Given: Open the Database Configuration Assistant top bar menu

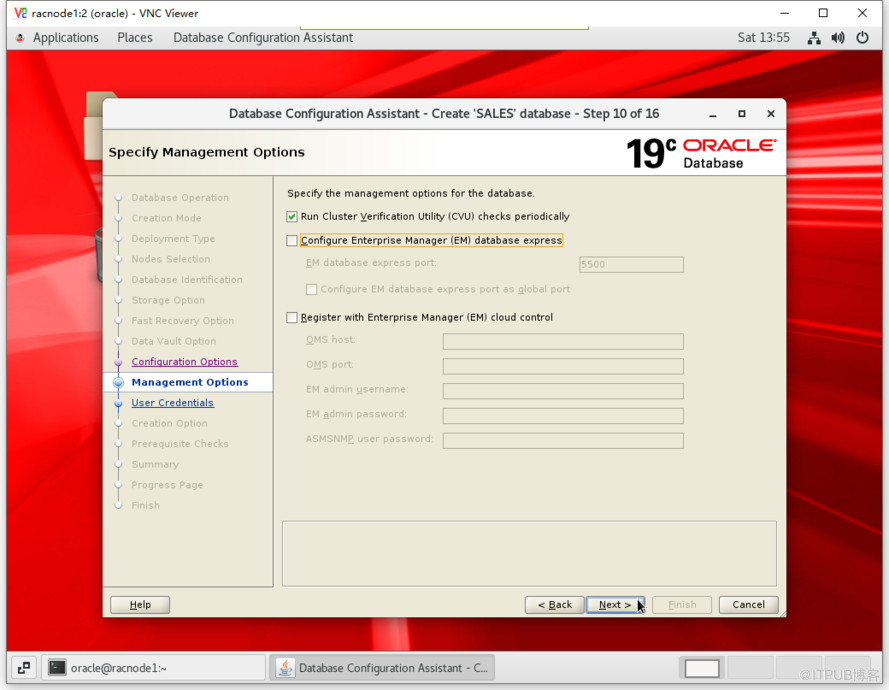Looking at the screenshot, I should (x=263, y=38).
